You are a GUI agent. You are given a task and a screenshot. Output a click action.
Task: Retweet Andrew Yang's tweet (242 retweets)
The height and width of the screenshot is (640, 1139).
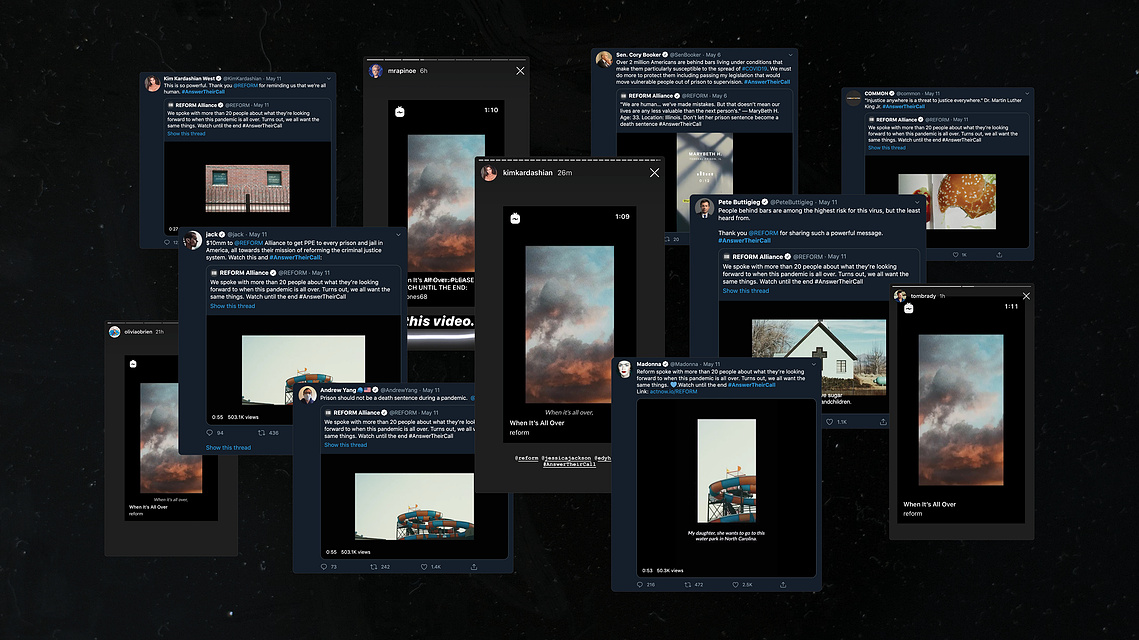(373, 567)
